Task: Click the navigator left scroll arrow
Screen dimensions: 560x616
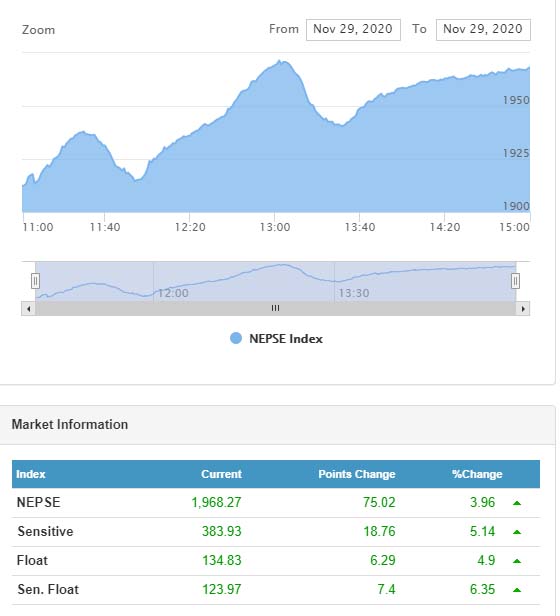Action: [28, 309]
